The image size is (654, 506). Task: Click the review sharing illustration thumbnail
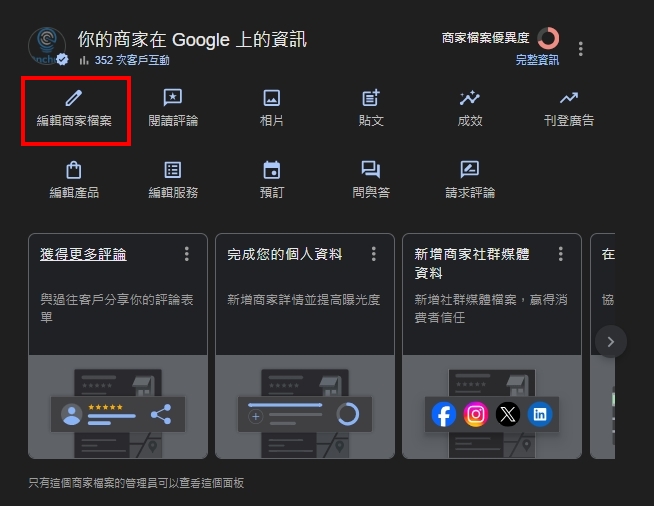pos(118,407)
